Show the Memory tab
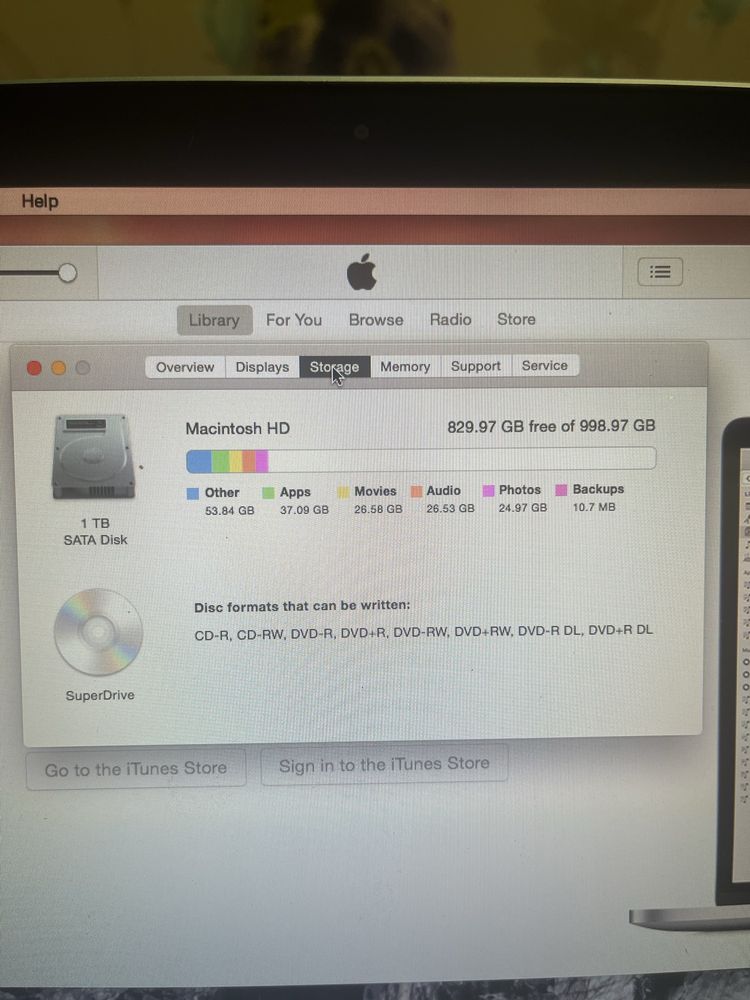This screenshot has width=750, height=1000. coord(405,367)
